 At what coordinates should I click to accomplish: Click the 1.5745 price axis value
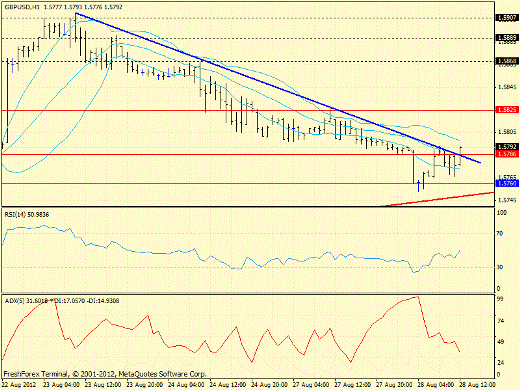507,200
